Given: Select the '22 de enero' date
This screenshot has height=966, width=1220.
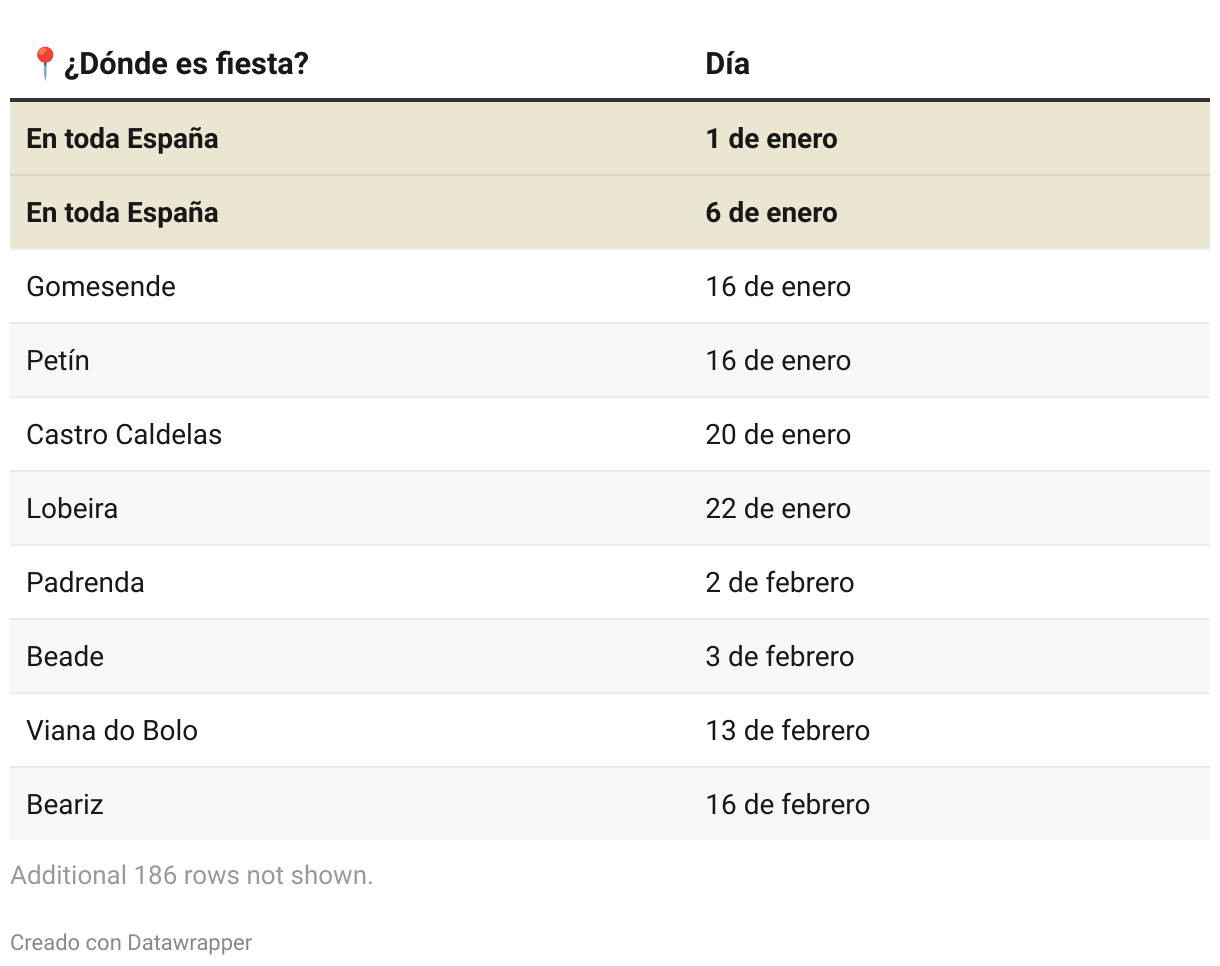Looking at the screenshot, I should 778,508.
